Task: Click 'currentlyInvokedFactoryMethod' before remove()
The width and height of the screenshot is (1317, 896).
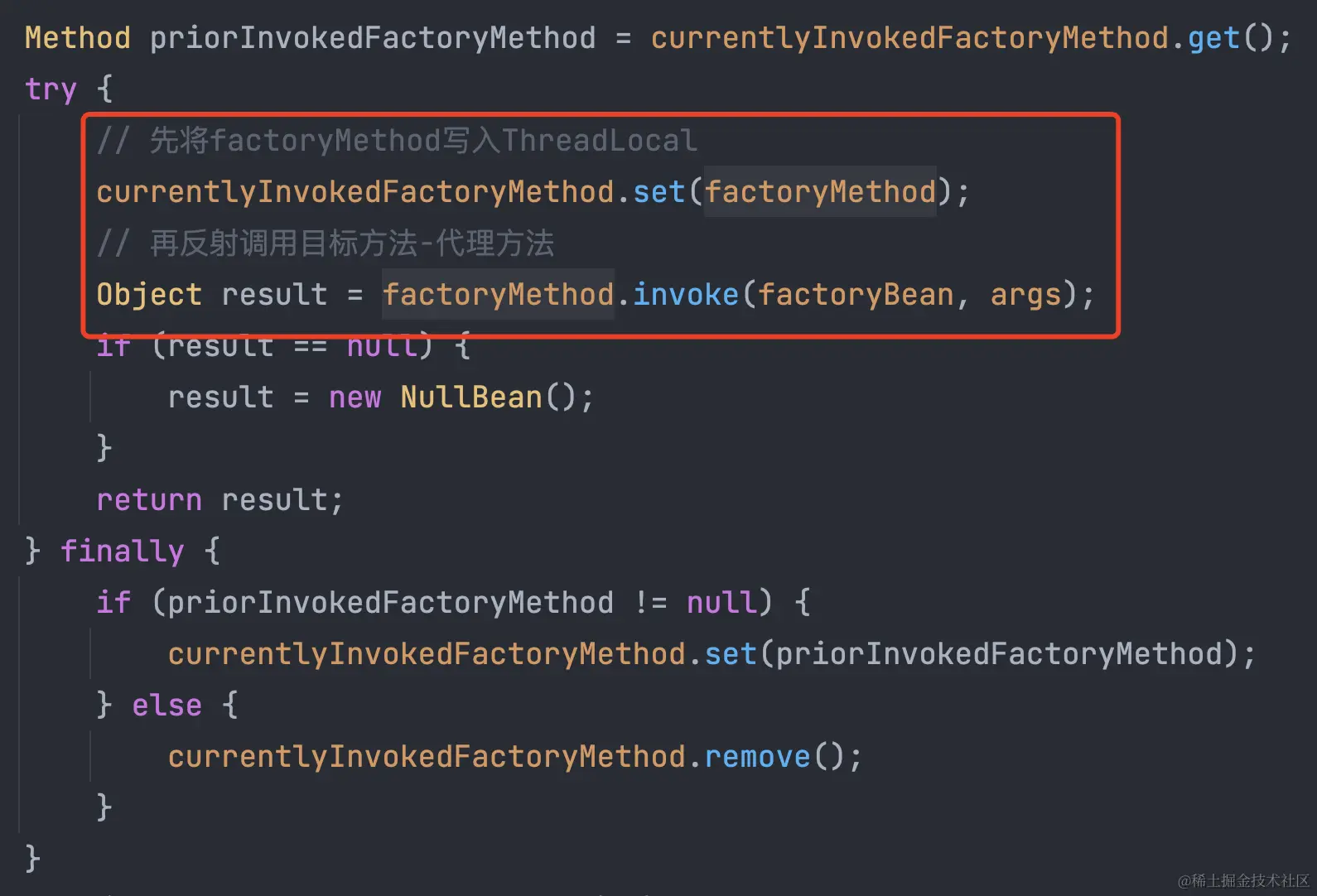Action: click(x=427, y=757)
